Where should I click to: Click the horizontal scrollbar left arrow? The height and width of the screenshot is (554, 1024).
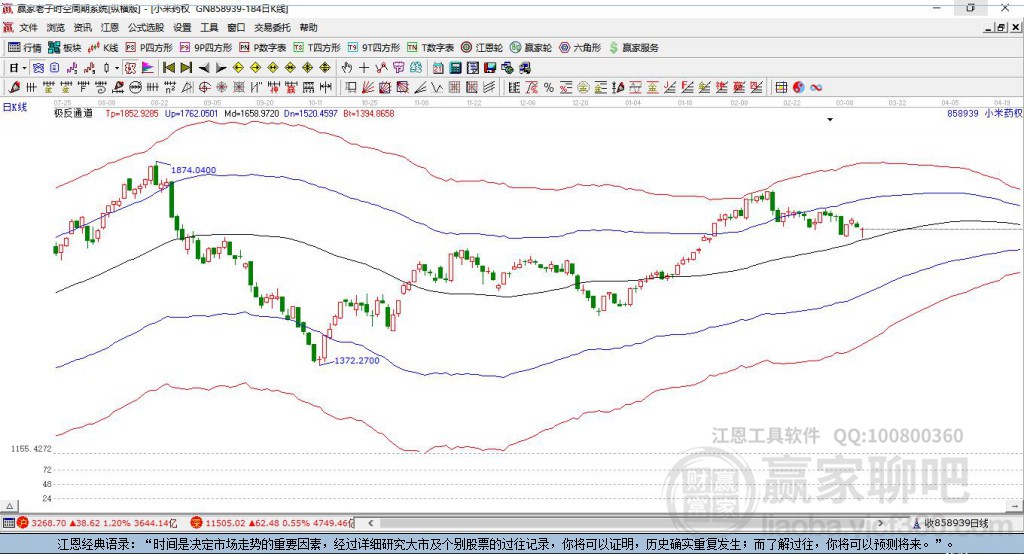point(370,523)
